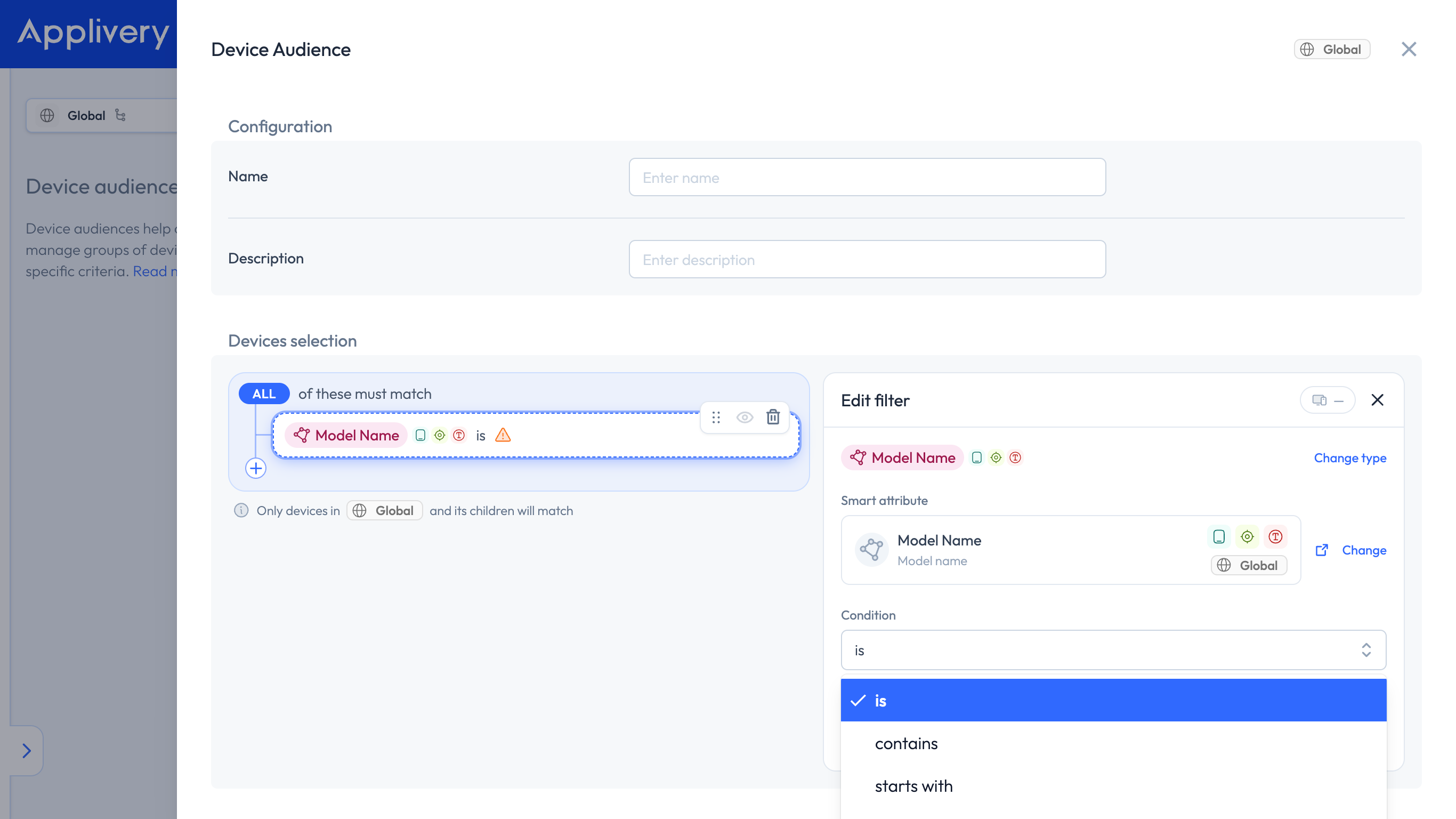Click the Global badge in smart attribute card
This screenshot has height=819, width=1456.
coord(1249,565)
